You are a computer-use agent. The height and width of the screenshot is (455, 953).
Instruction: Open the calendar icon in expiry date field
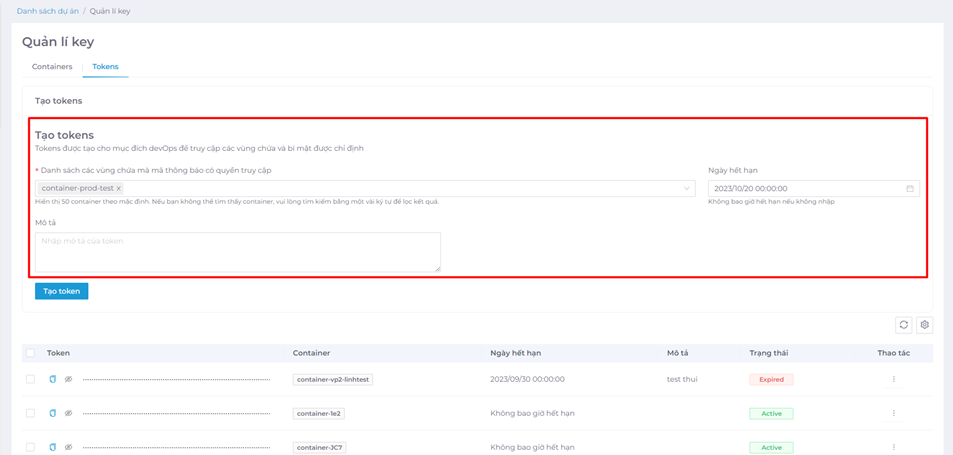click(910, 188)
